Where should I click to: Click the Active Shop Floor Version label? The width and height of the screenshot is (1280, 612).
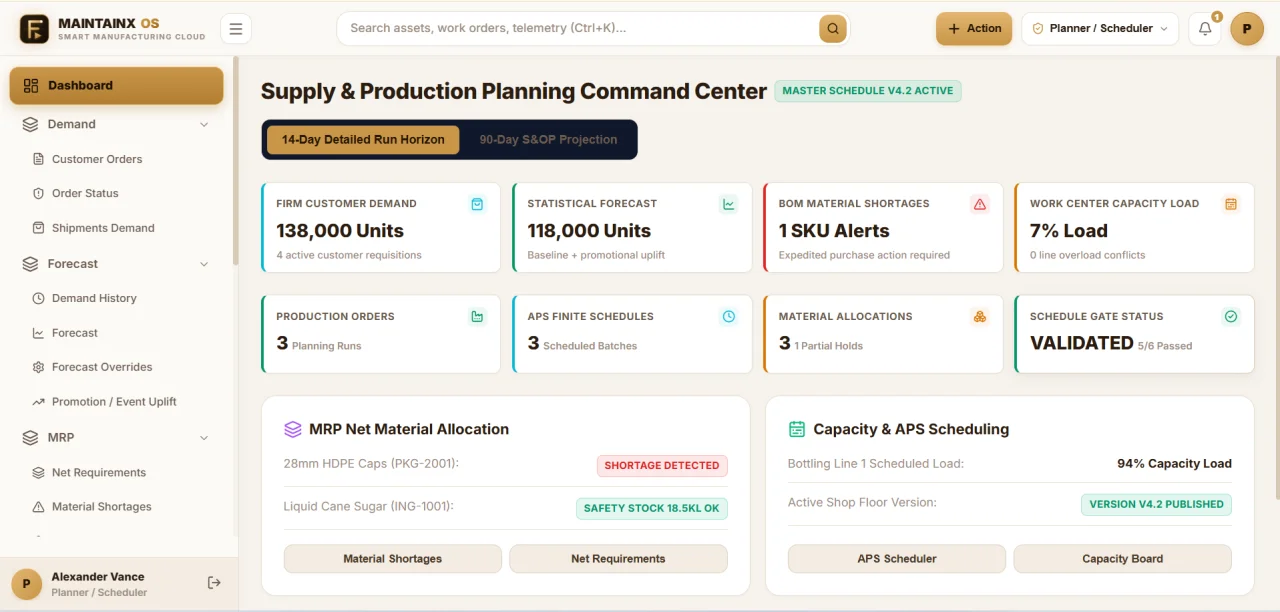coord(862,503)
